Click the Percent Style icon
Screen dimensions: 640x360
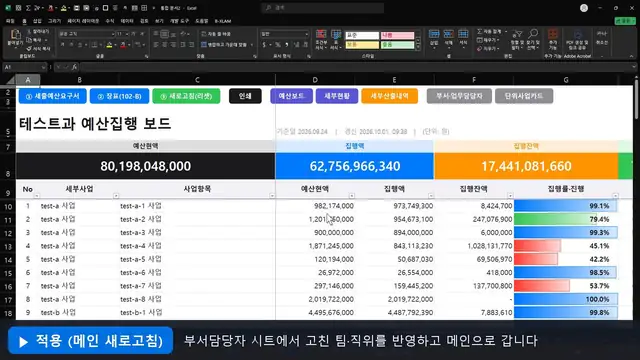(278, 44)
